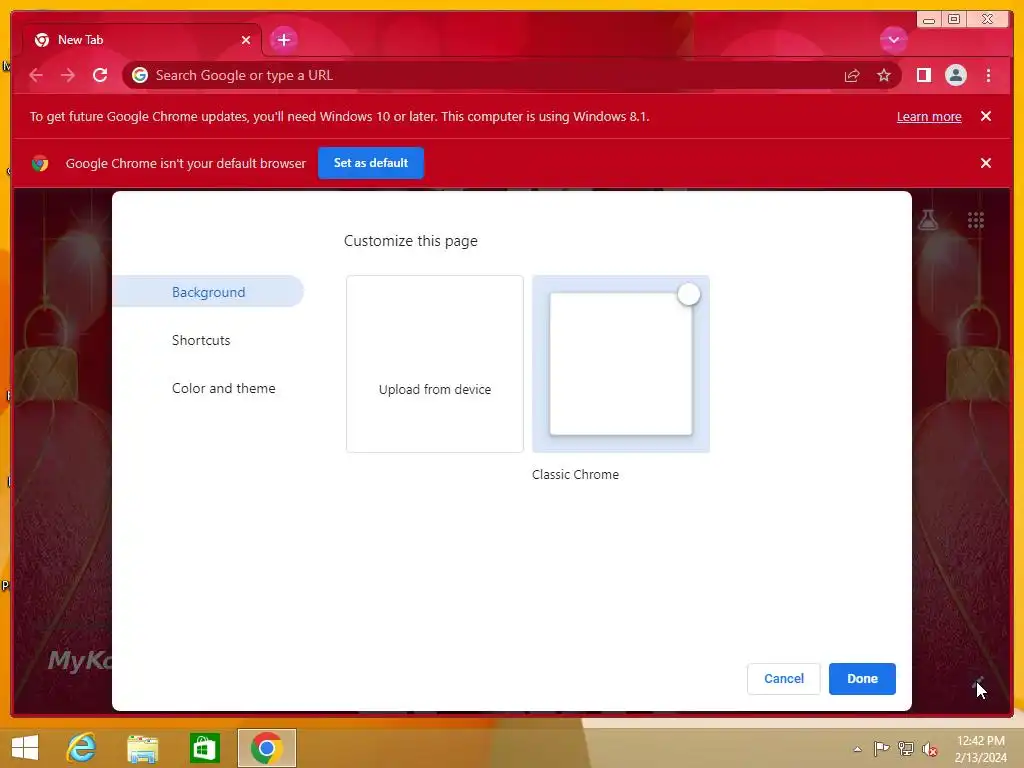Click the network tray icon

tap(905, 748)
